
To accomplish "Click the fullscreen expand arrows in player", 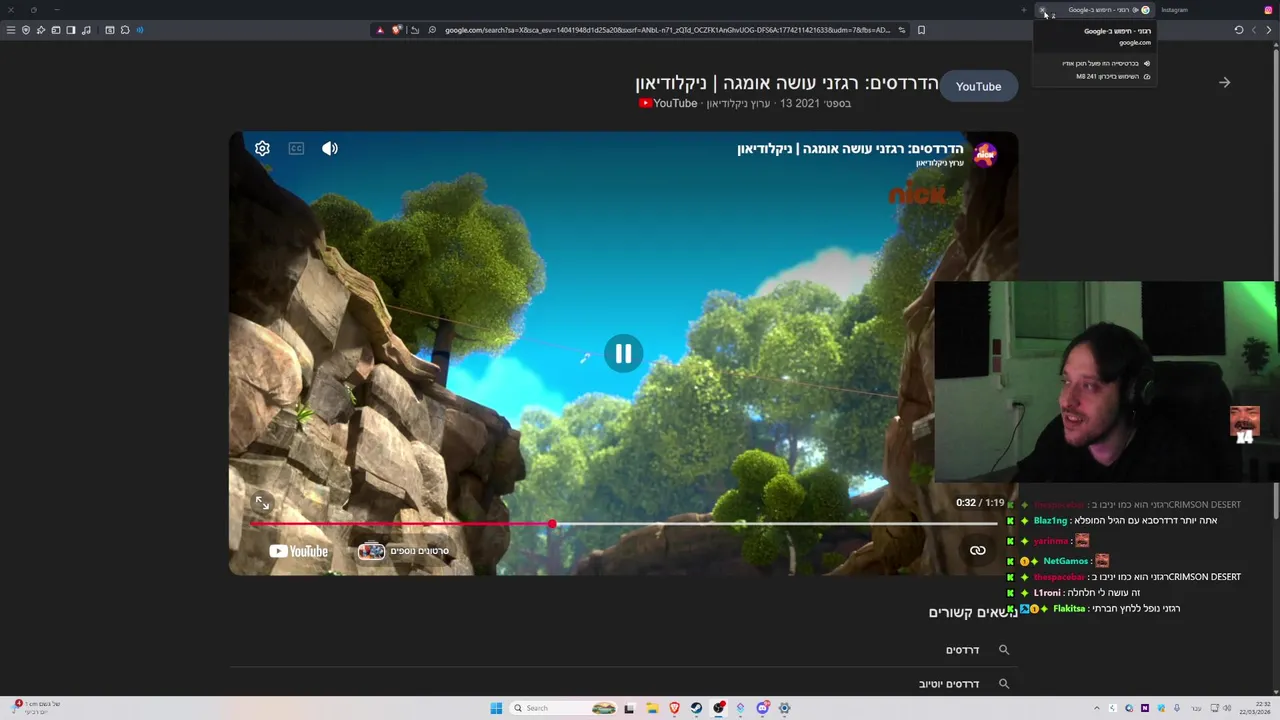I will [x=262, y=503].
